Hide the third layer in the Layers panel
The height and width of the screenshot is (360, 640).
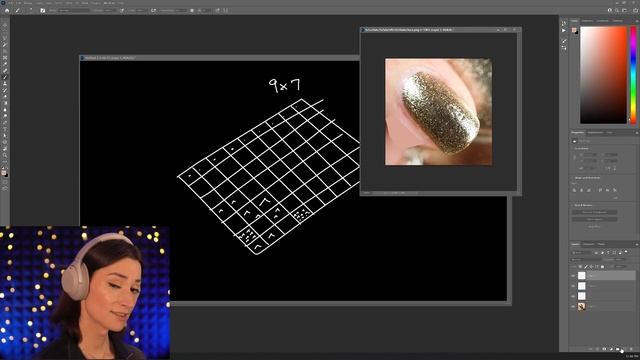click(x=573, y=296)
